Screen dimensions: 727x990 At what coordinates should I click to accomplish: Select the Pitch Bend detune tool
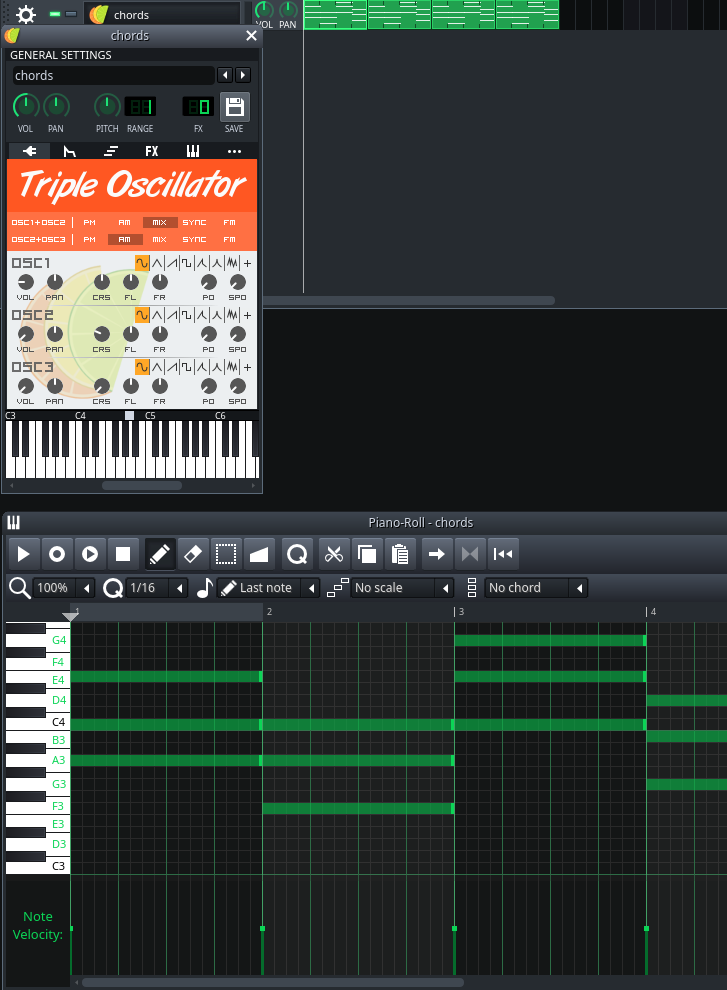[259, 554]
